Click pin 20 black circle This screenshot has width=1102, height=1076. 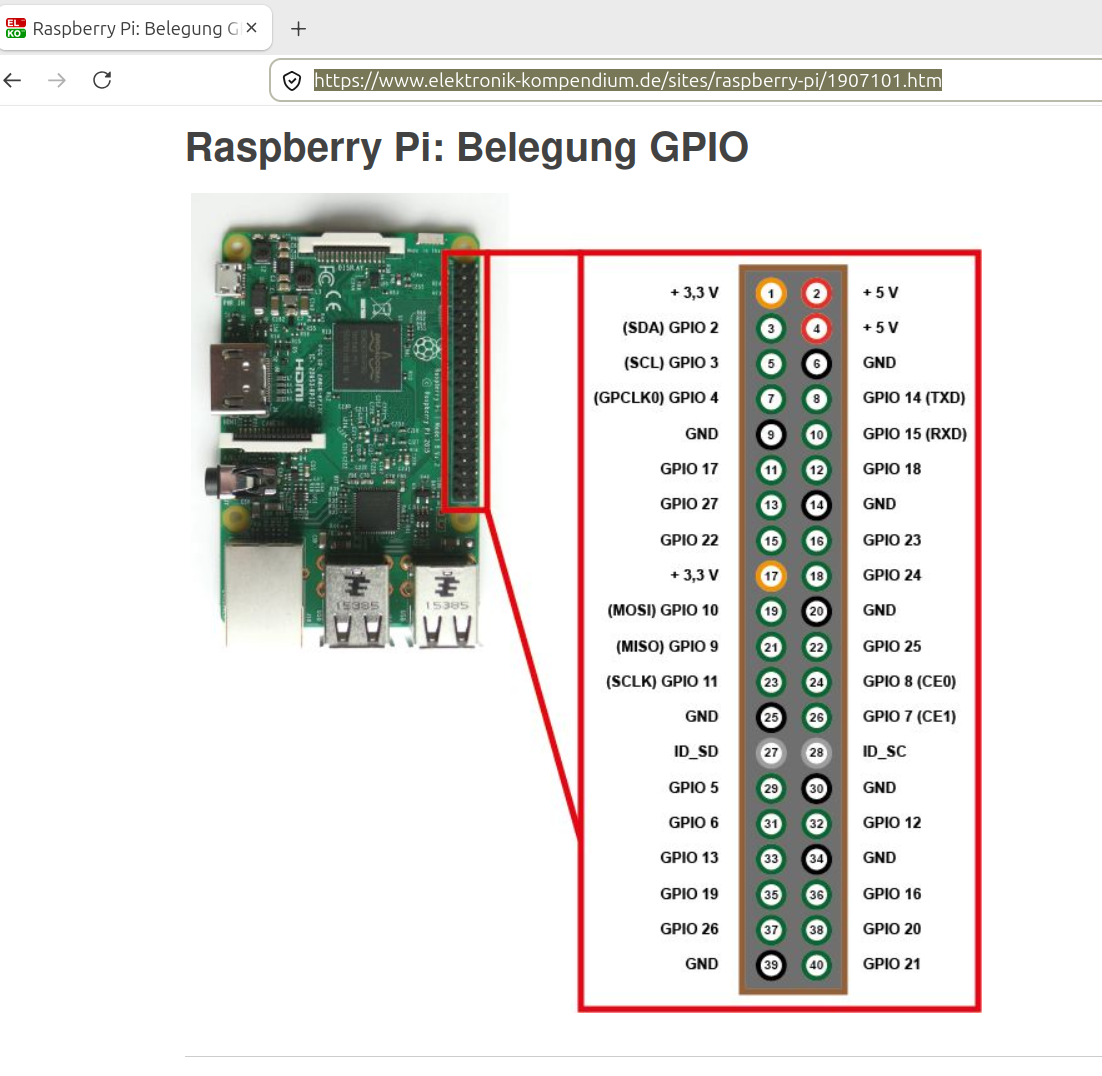pyautogui.click(x=816, y=611)
